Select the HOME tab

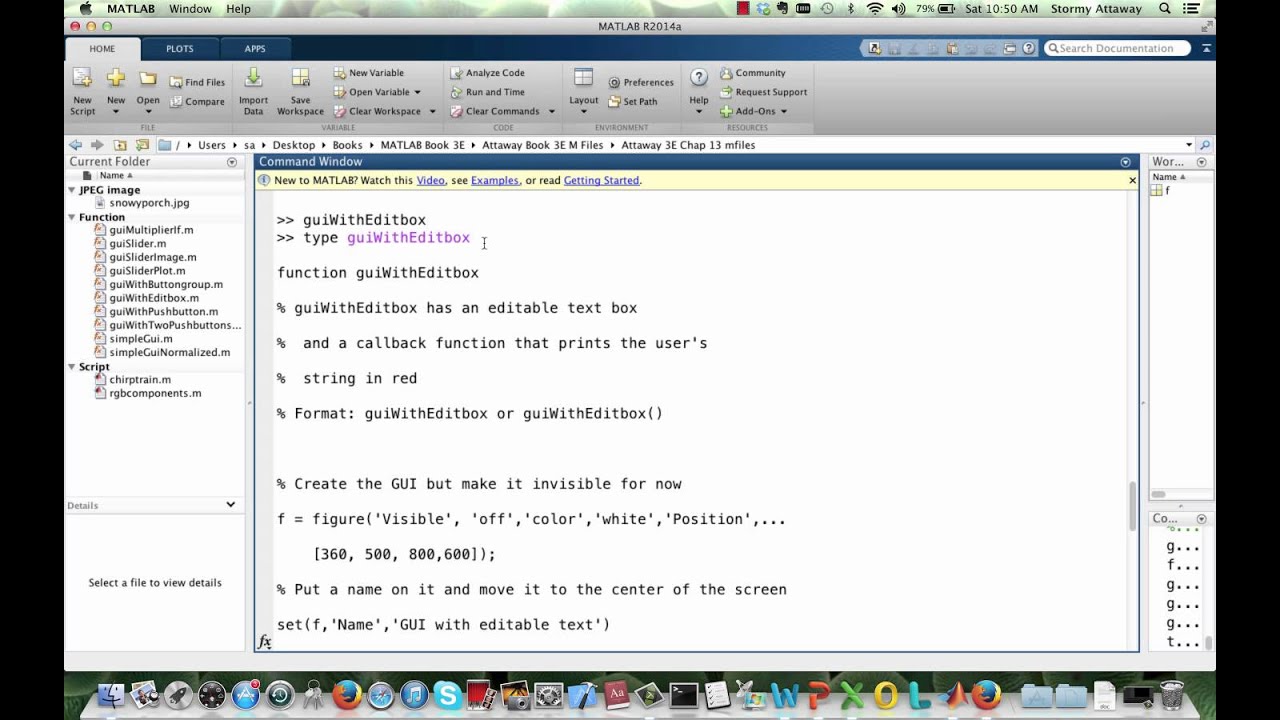pyautogui.click(x=102, y=49)
